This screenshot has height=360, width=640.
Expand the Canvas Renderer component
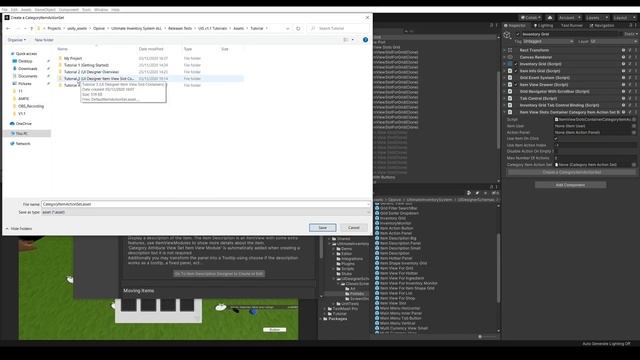[x=504, y=57]
